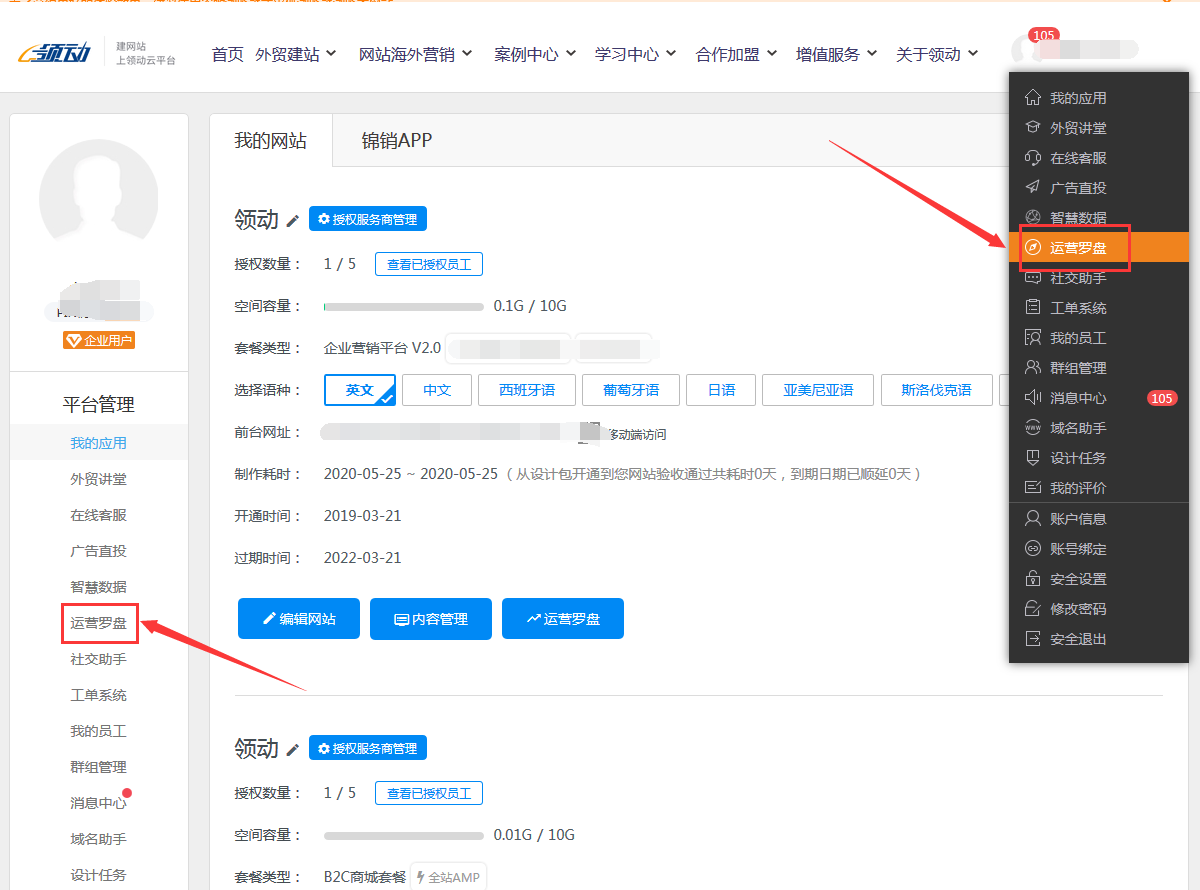1200x890 pixels.
Task: Choose 西班牙语 language option
Action: pyautogui.click(x=526, y=390)
